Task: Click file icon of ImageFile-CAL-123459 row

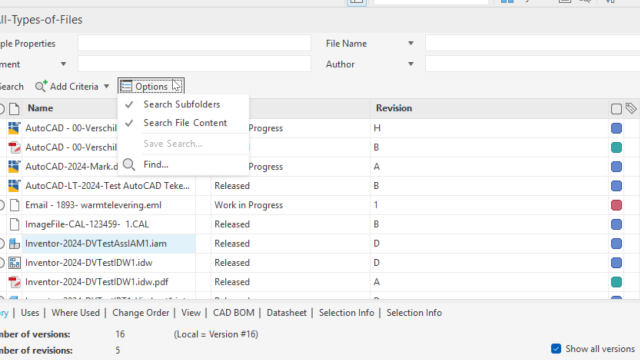Action: point(14,224)
